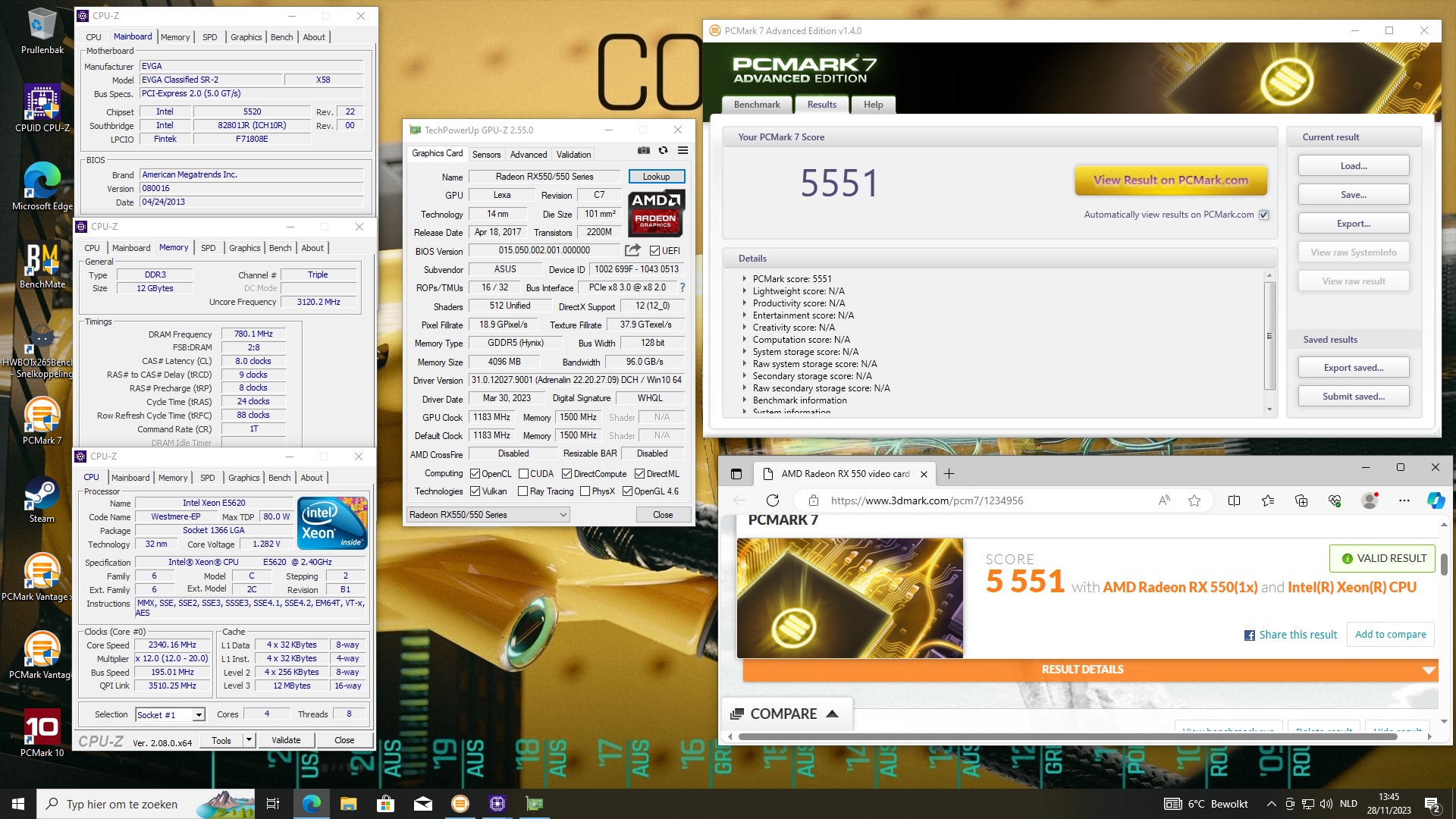1456x819 pixels.
Task: Open Microsoft Edge desktop shortcut
Action: [x=42, y=187]
